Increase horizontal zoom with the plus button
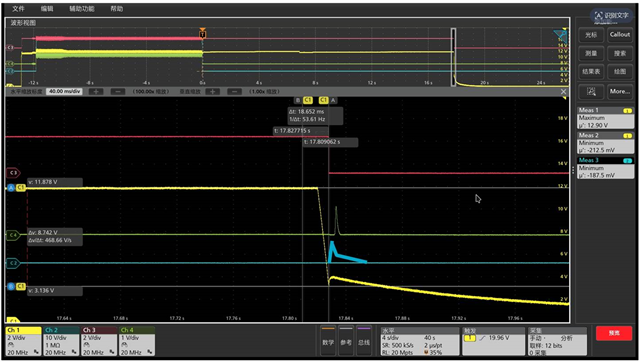This screenshot has height=362, width=640. (x=96, y=92)
